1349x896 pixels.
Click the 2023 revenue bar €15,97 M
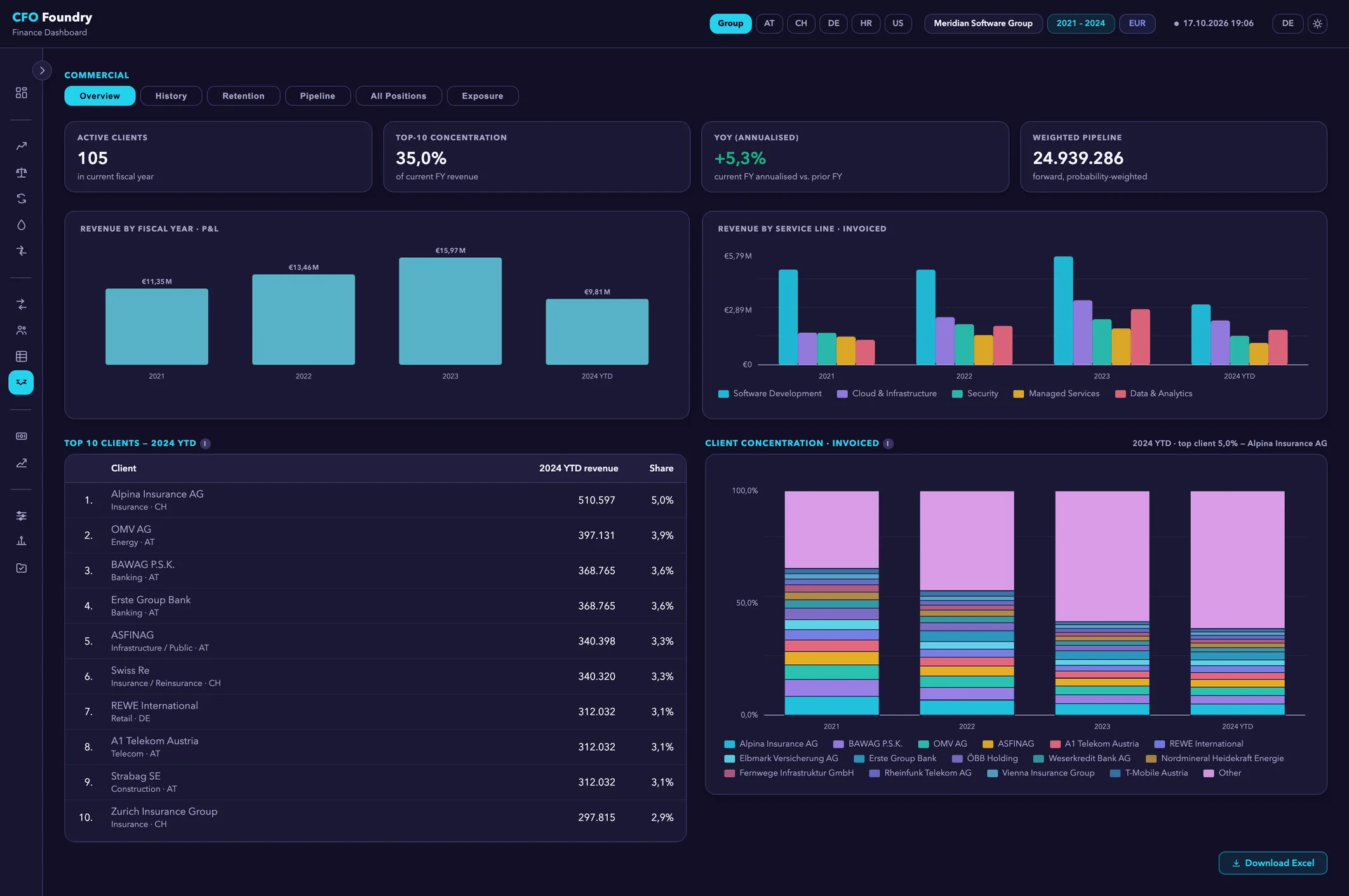pos(450,311)
